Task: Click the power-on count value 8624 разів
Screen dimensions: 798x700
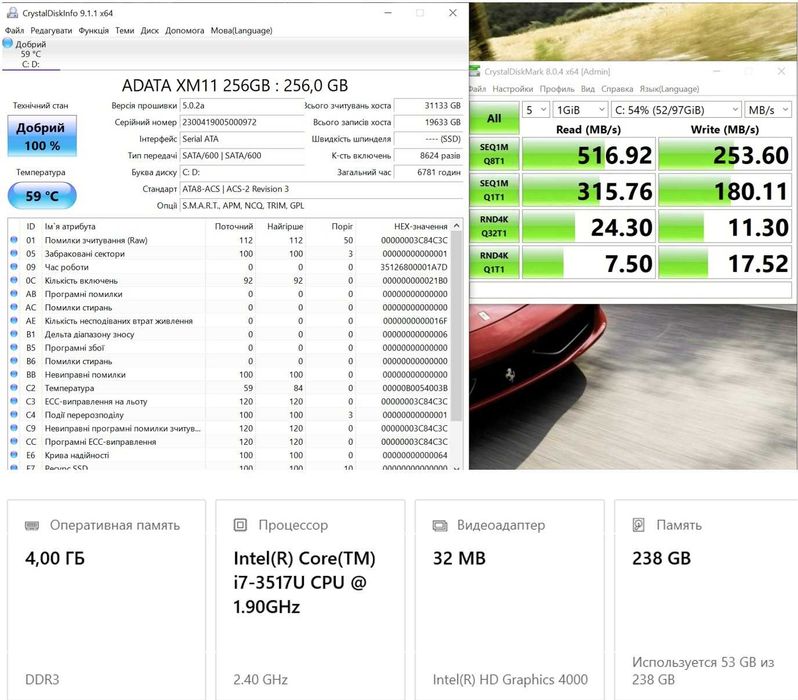Action: 428,156
